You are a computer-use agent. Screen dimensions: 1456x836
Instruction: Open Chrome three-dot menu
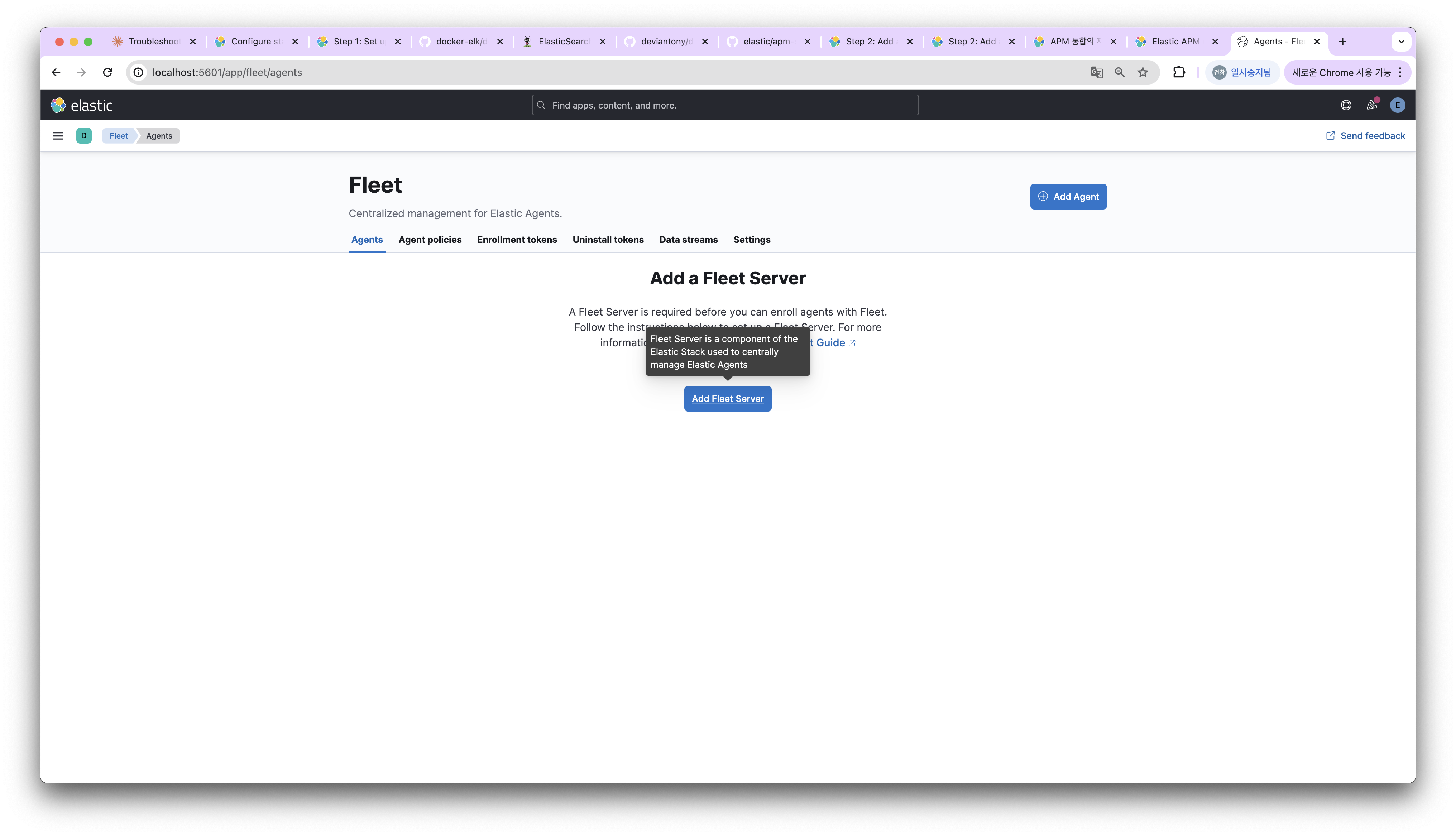(1400, 72)
